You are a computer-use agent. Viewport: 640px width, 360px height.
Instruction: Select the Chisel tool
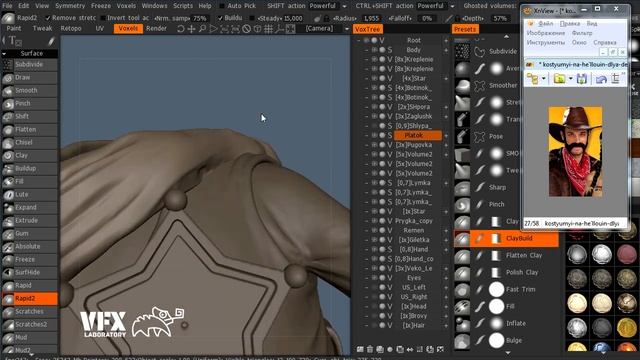[29, 142]
